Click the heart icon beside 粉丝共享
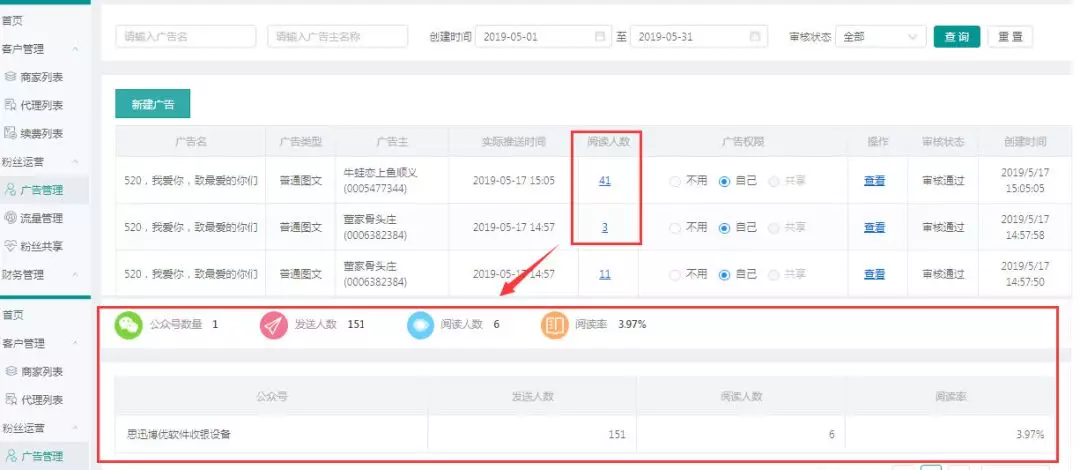 tap(10, 246)
